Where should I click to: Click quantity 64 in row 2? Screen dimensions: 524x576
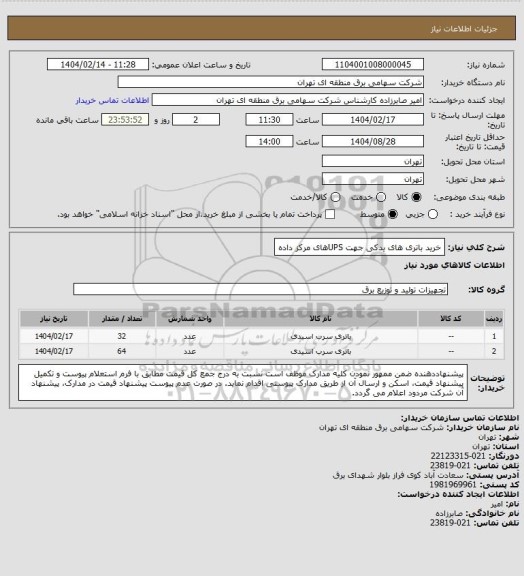tap(122, 351)
